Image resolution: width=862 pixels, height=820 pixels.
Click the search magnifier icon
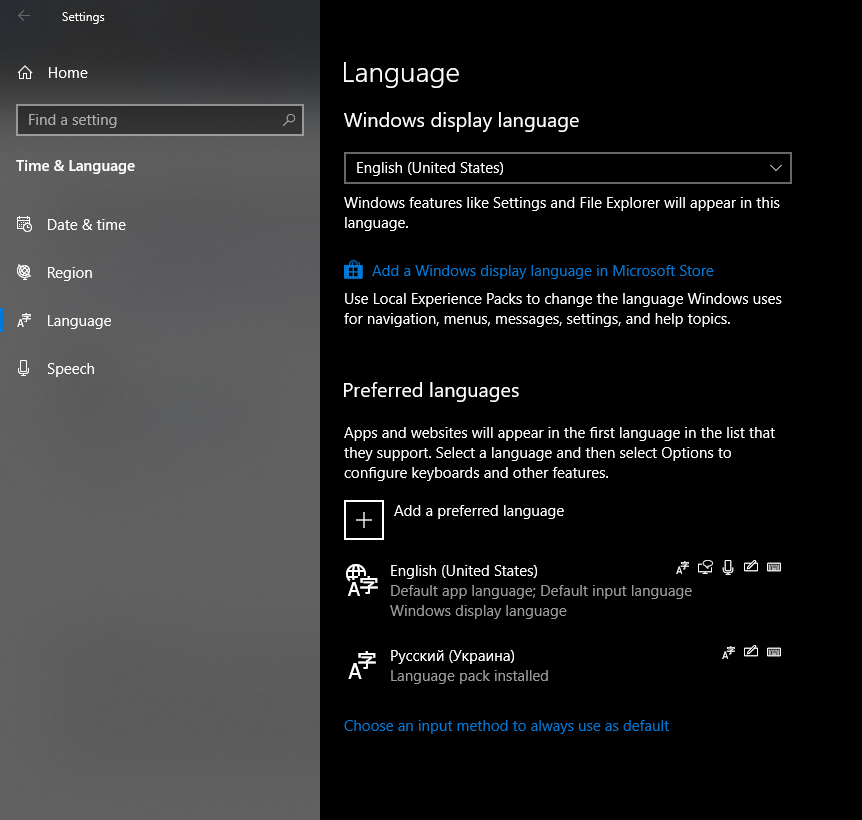(x=289, y=120)
